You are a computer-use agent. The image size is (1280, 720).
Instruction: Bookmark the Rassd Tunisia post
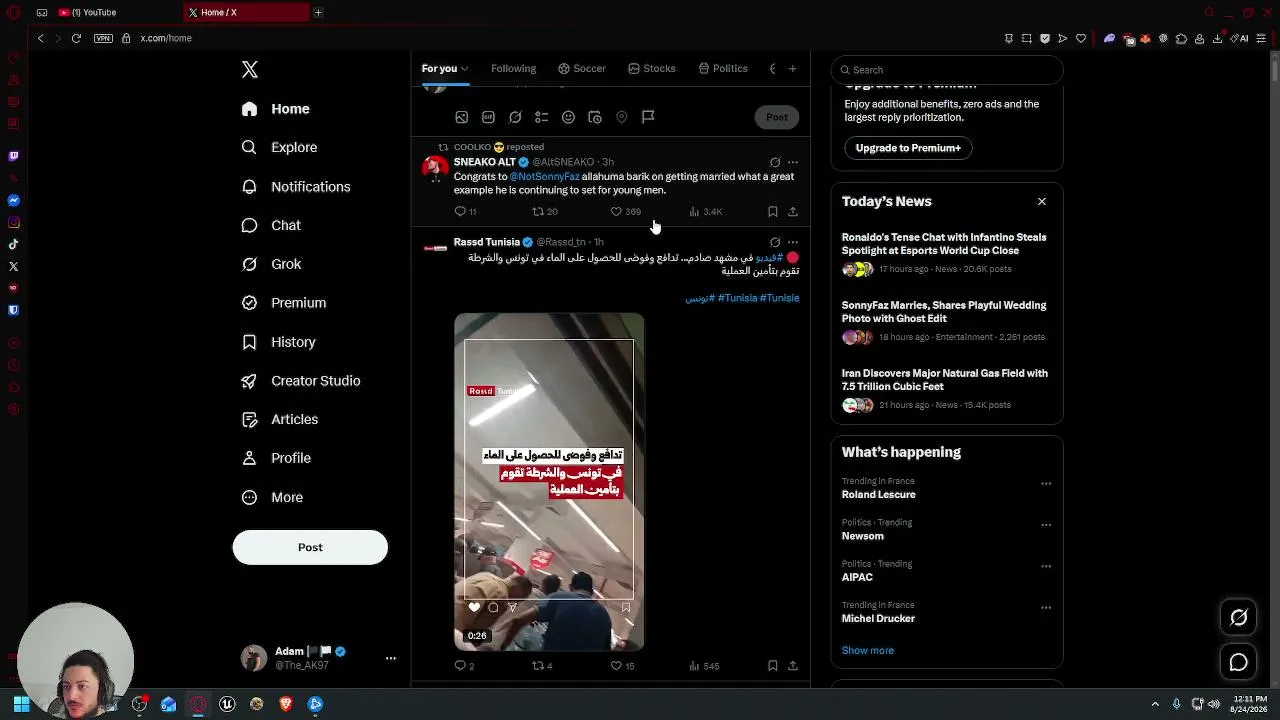point(772,666)
